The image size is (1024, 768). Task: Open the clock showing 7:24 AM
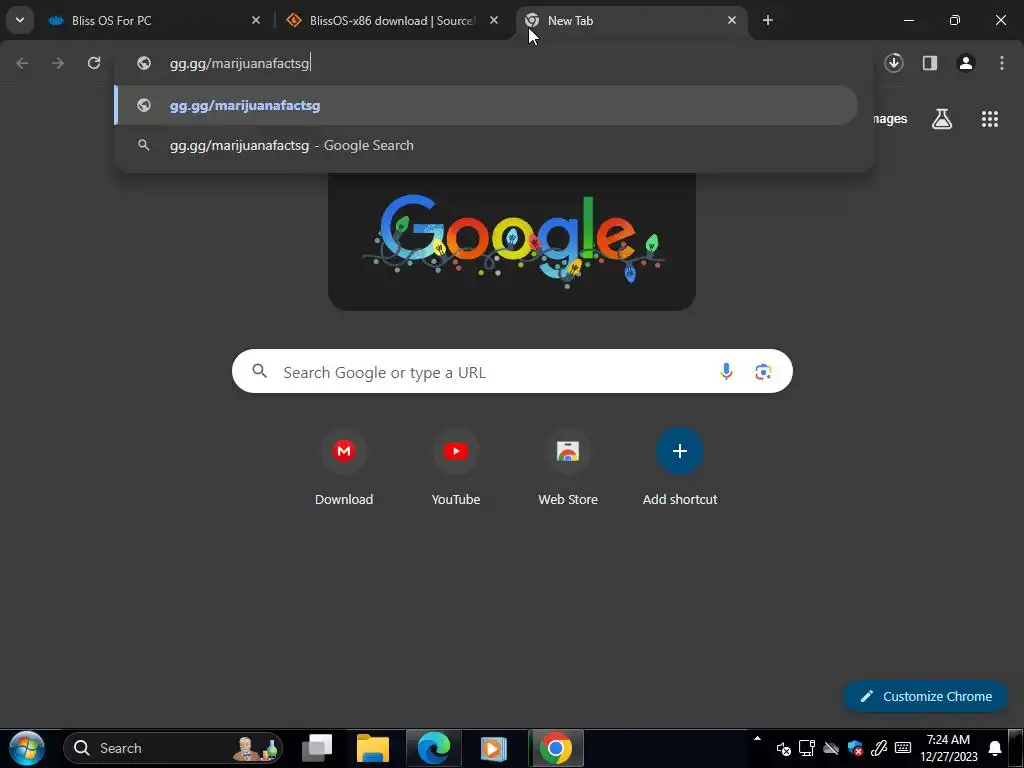tap(949, 748)
